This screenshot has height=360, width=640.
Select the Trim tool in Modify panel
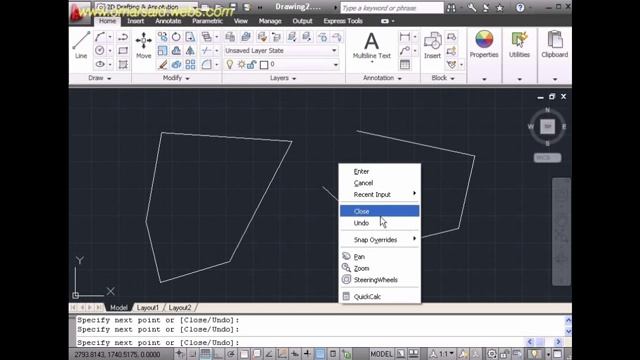pos(207,51)
